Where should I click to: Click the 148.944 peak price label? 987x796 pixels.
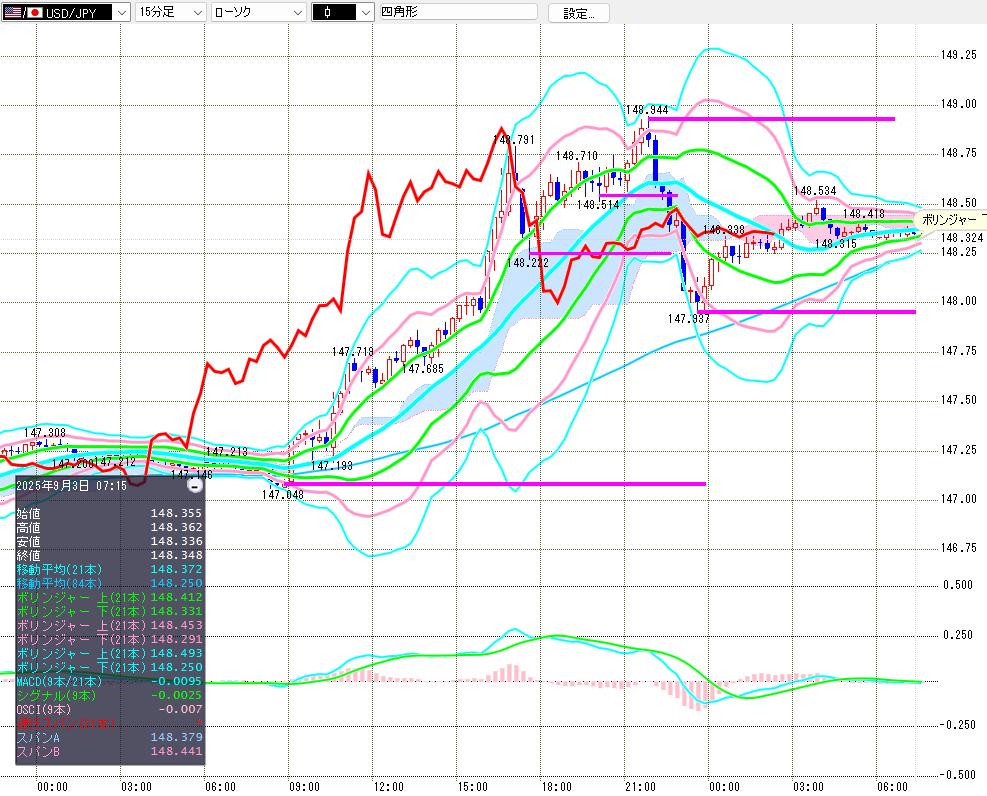tap(647, 110)
